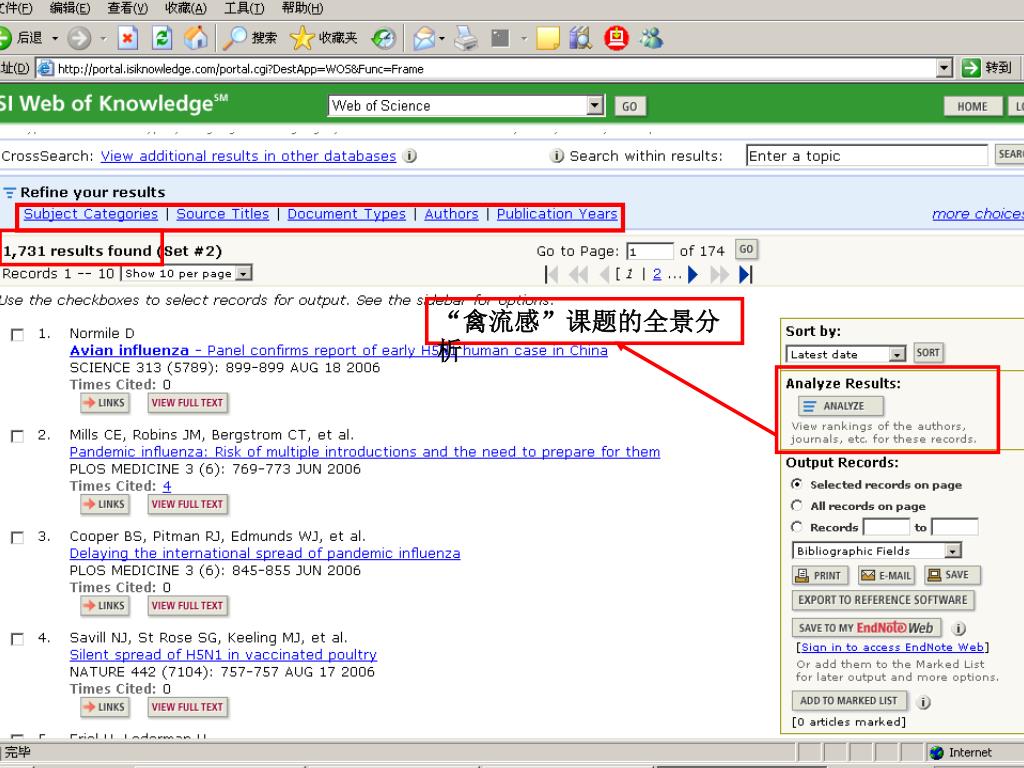Screen dimensions: 1024x768
Task: Open the Tools (工具) menu
Action: 244,8
